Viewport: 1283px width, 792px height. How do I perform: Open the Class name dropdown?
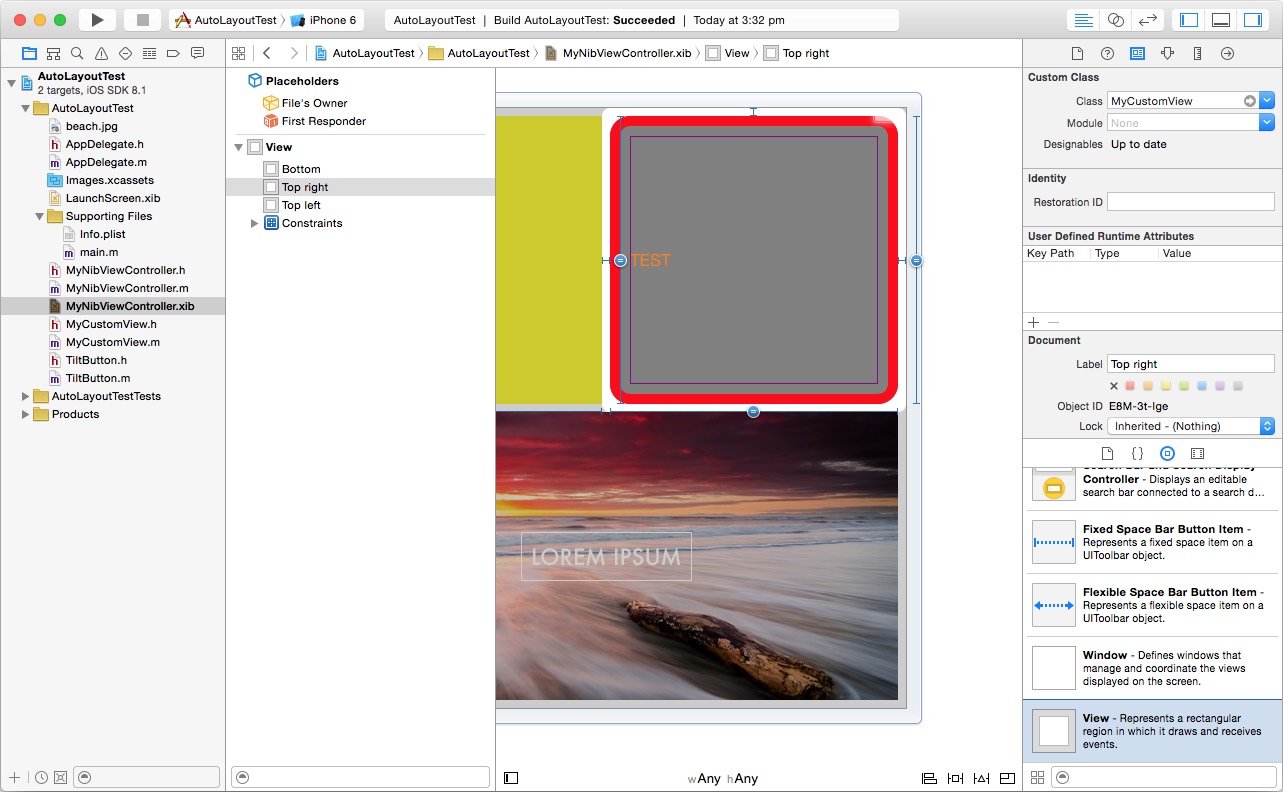click(1267, 101)
